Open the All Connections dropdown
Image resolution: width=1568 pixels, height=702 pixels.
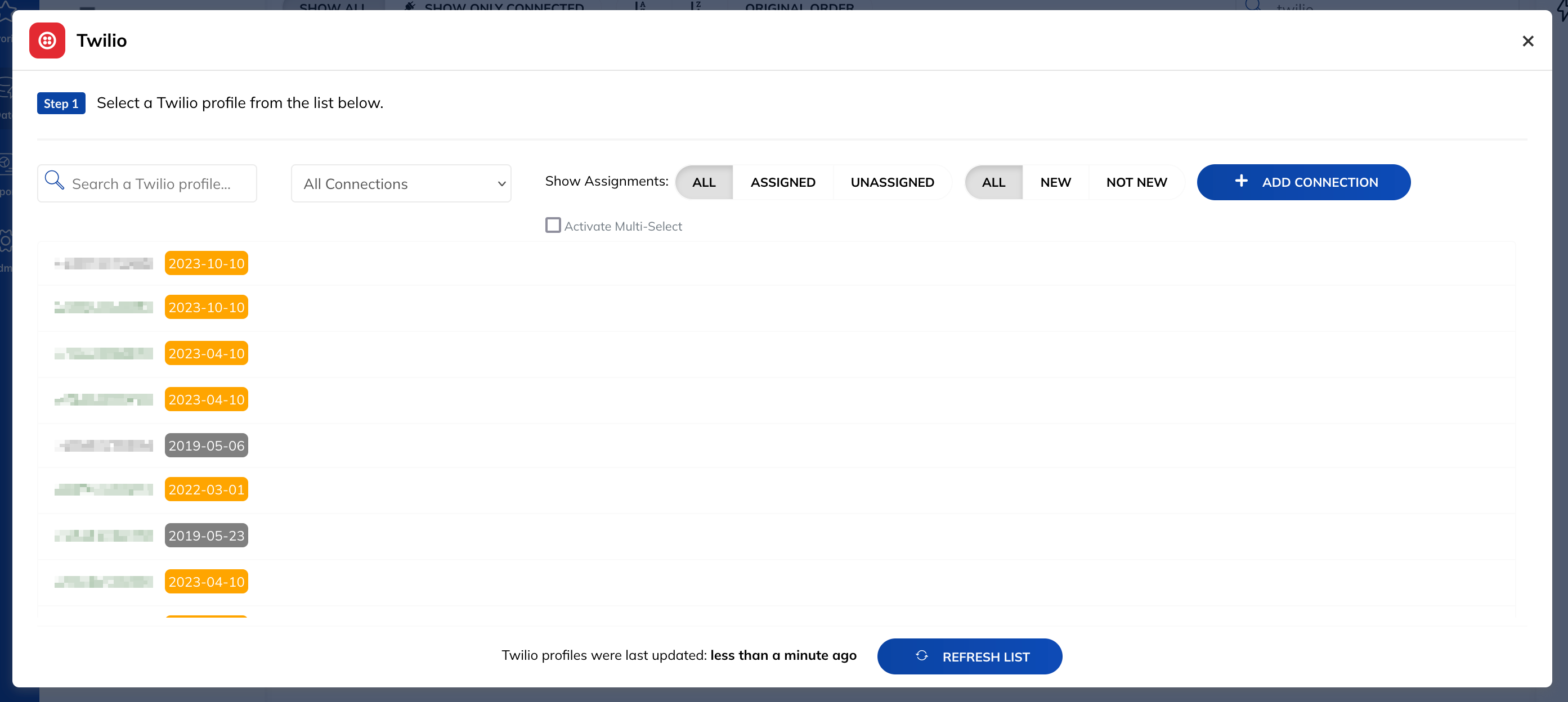401,183
